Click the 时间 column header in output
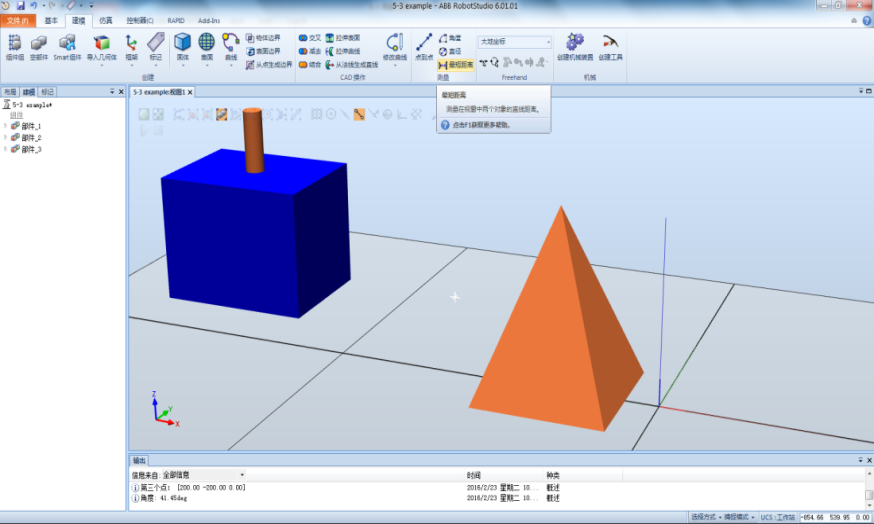874x524 pixels. (x=474, y=476)
